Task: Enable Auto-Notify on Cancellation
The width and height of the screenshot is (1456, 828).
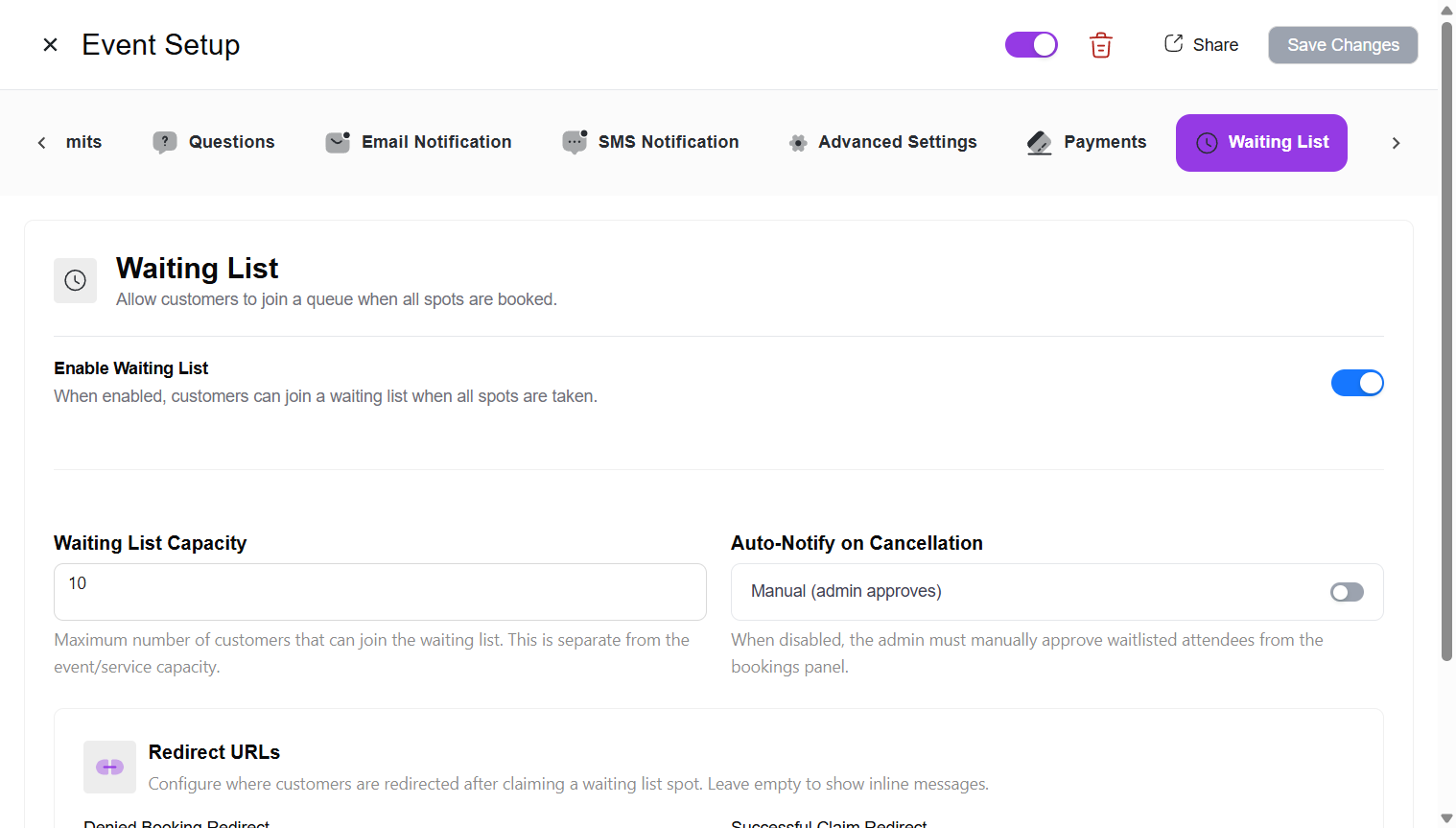Action: tap(1347, 592)
